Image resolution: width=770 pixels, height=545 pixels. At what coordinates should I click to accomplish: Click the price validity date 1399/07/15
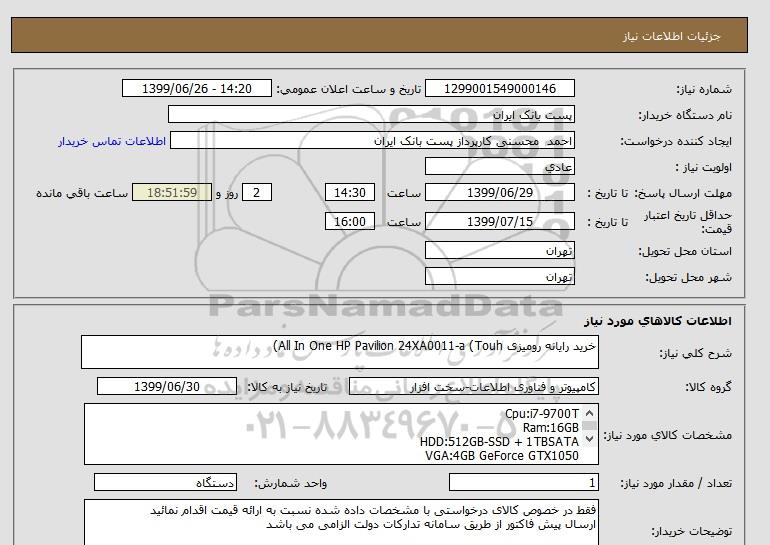tap(499, 221)
